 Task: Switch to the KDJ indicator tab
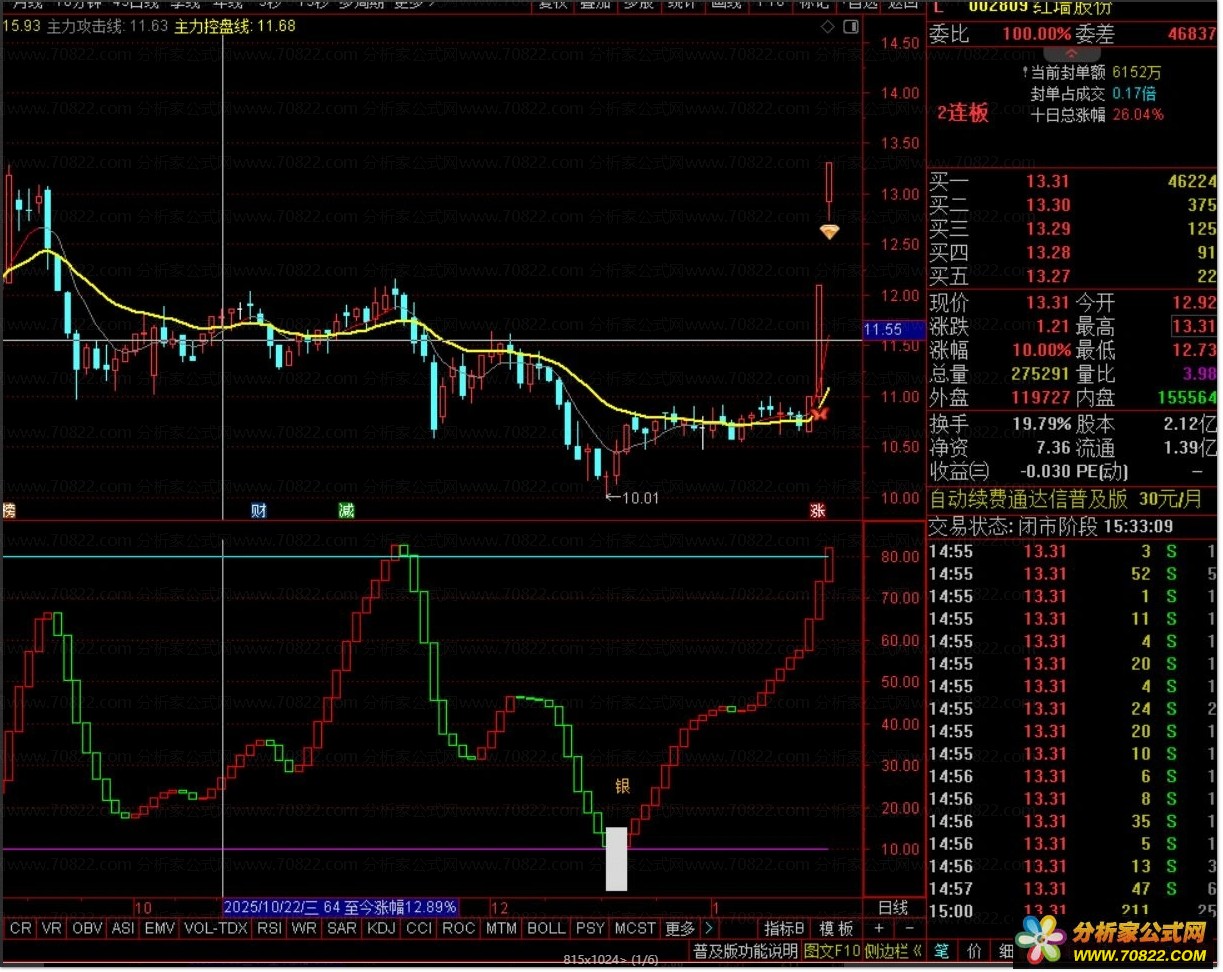381,928
